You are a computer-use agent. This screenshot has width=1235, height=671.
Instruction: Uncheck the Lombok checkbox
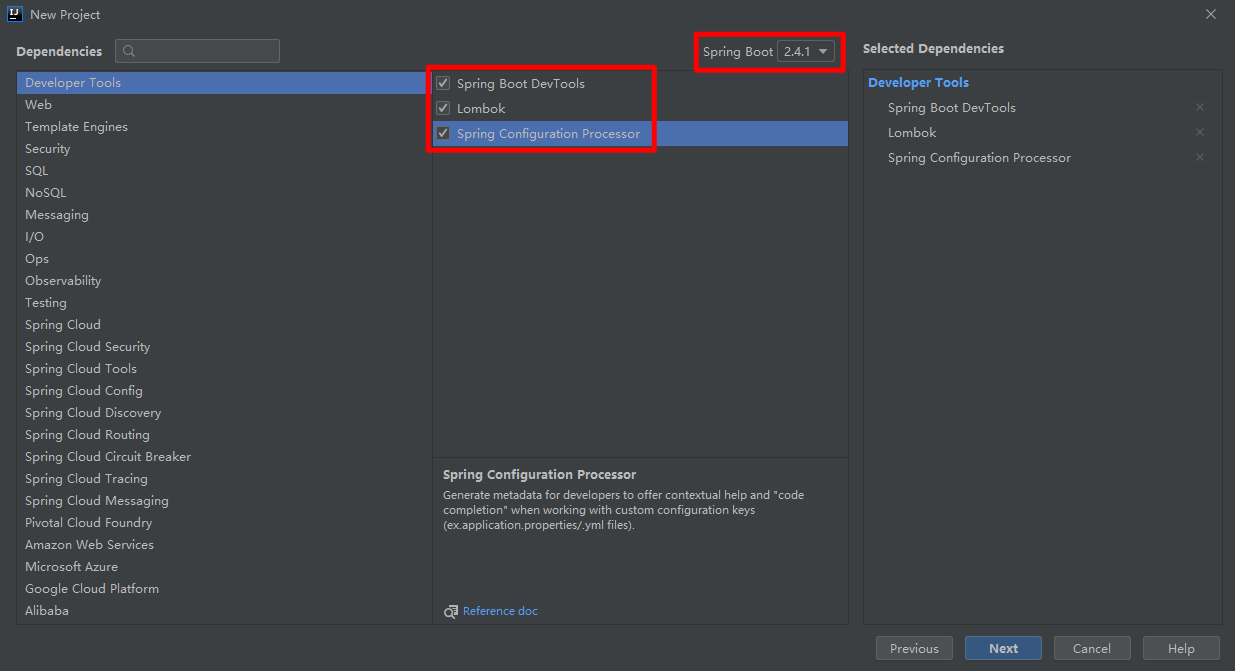443,109
